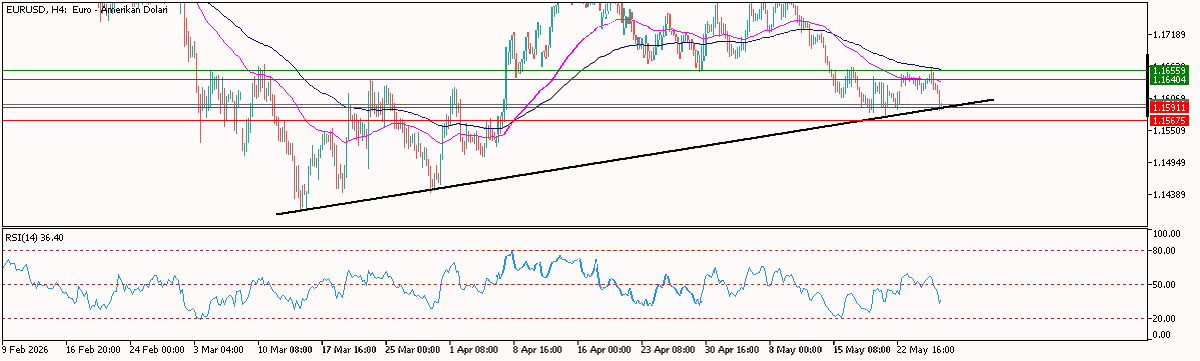Click the RSI scale value 20.00

click(x=1165, y=319)
